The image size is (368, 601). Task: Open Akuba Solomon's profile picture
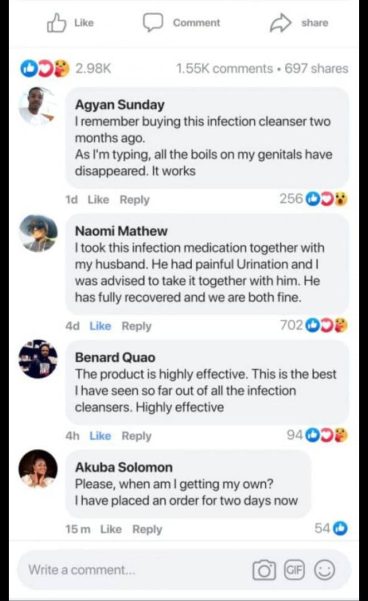tap(38, 468)
